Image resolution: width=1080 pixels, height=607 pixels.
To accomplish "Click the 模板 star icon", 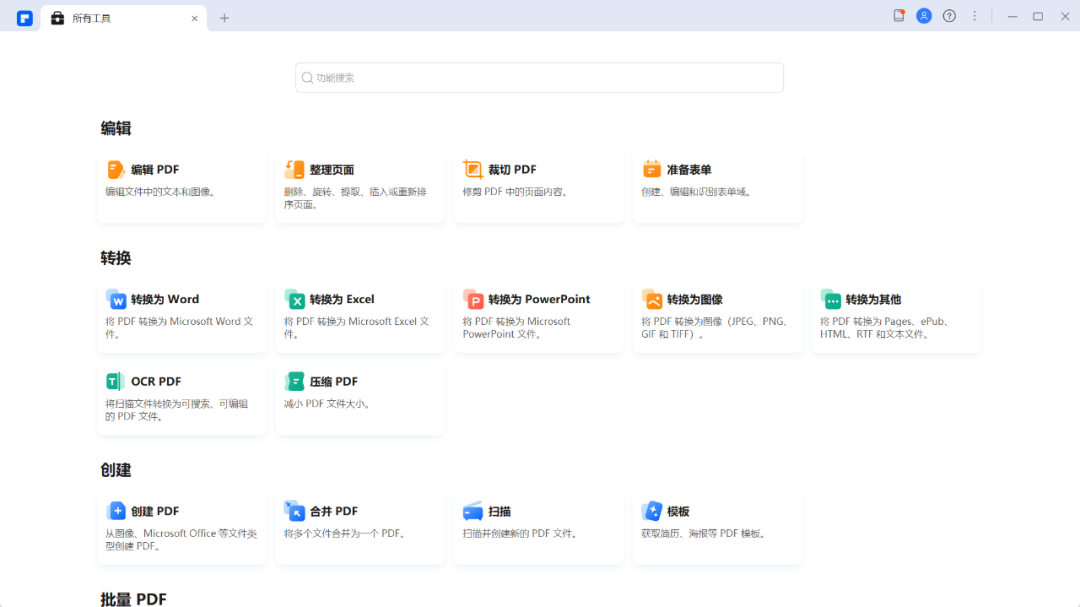I will tap(652, 511).
